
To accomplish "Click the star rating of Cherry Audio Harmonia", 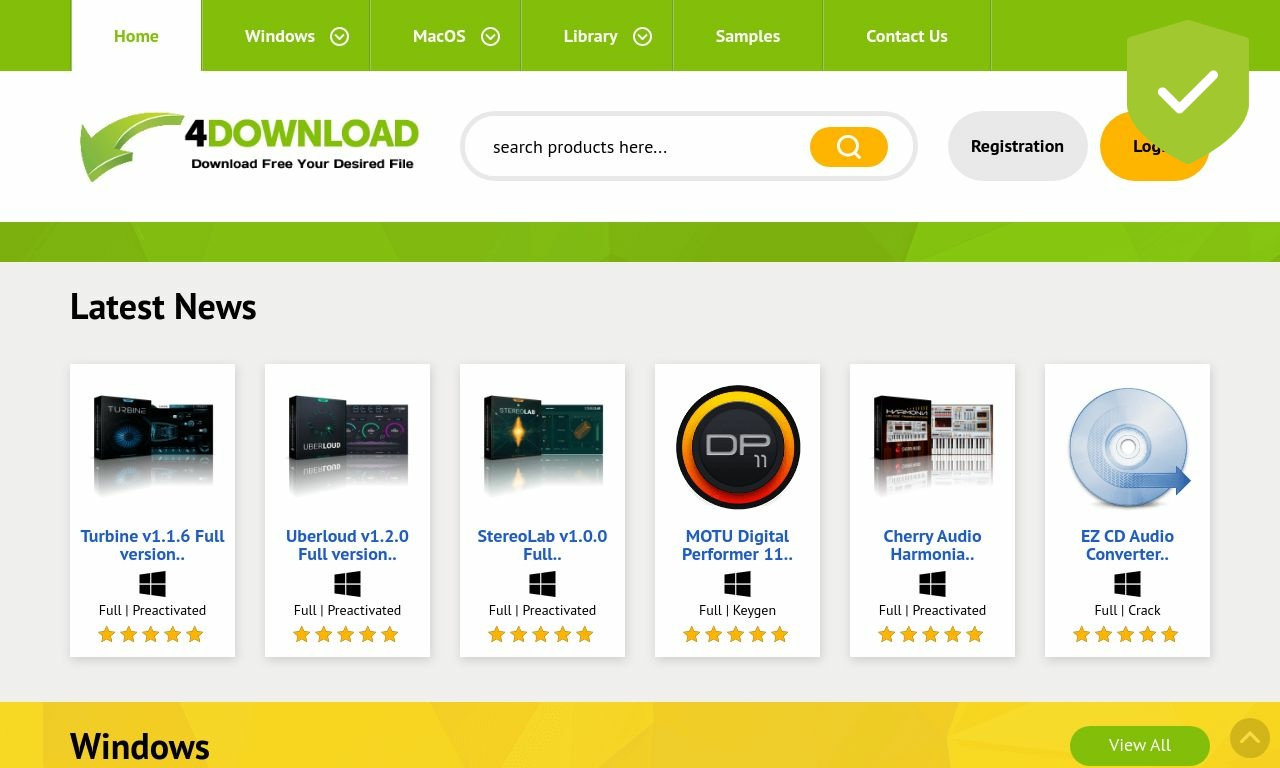I will pyautogui.click(x=931, y=634).
